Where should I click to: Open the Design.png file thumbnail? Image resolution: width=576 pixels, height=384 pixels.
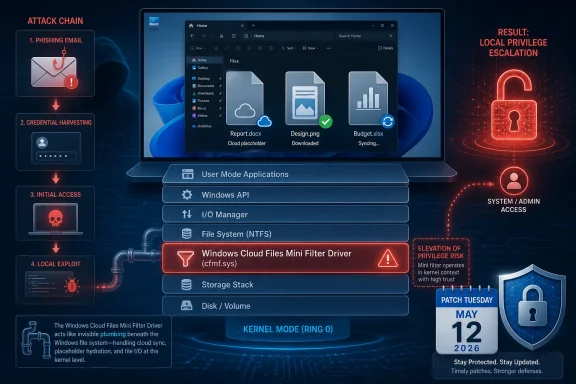click(305, 98)
